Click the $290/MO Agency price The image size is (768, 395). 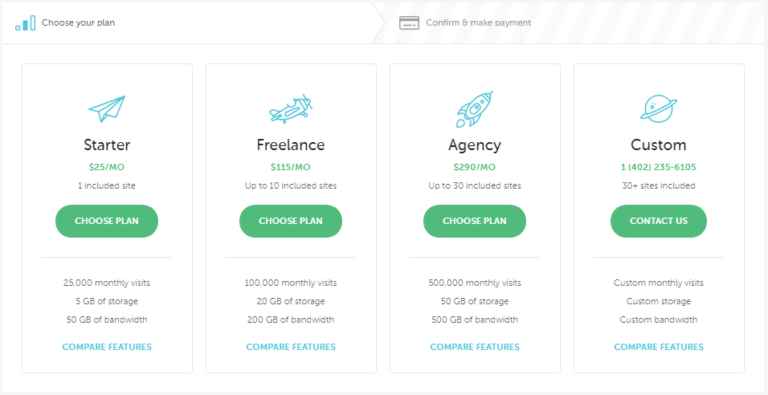[x=475, y=167]
